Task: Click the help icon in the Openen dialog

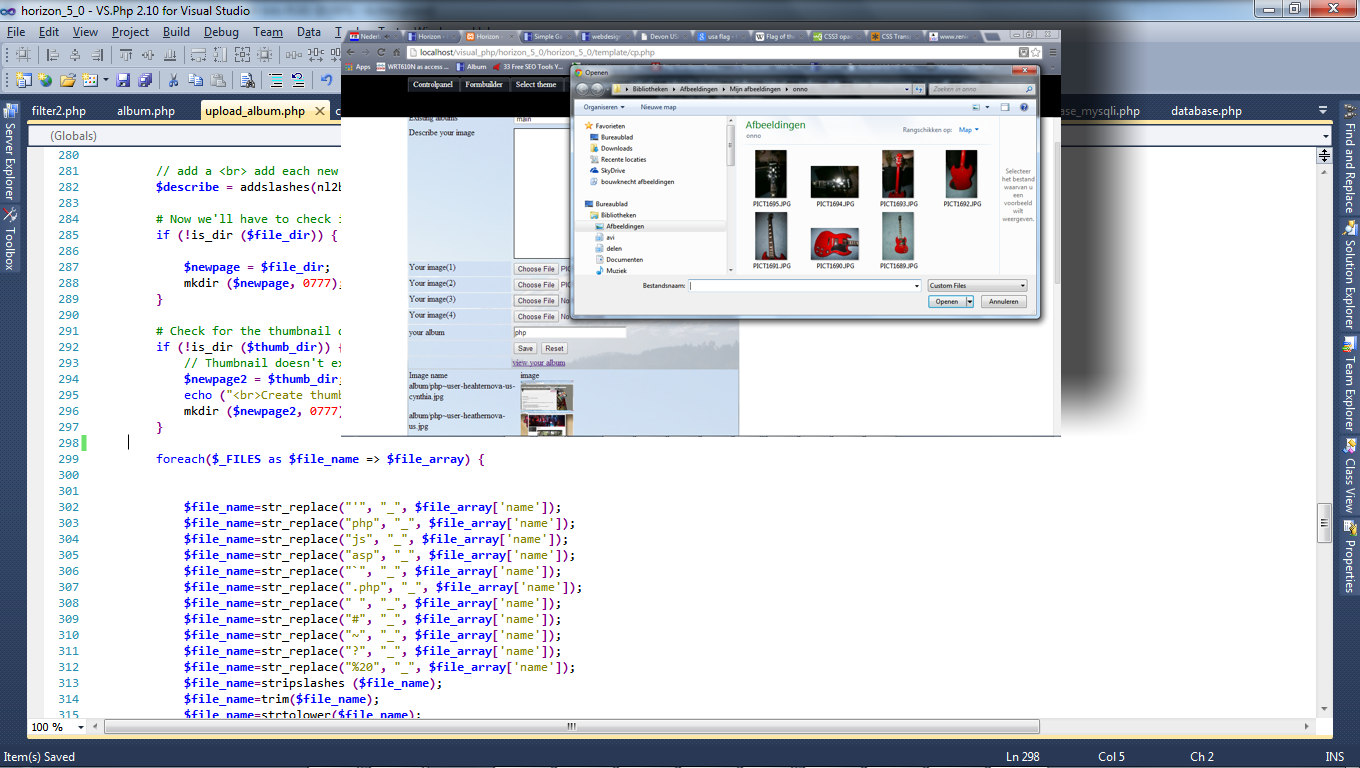Action: click(x=1024, y=107)
